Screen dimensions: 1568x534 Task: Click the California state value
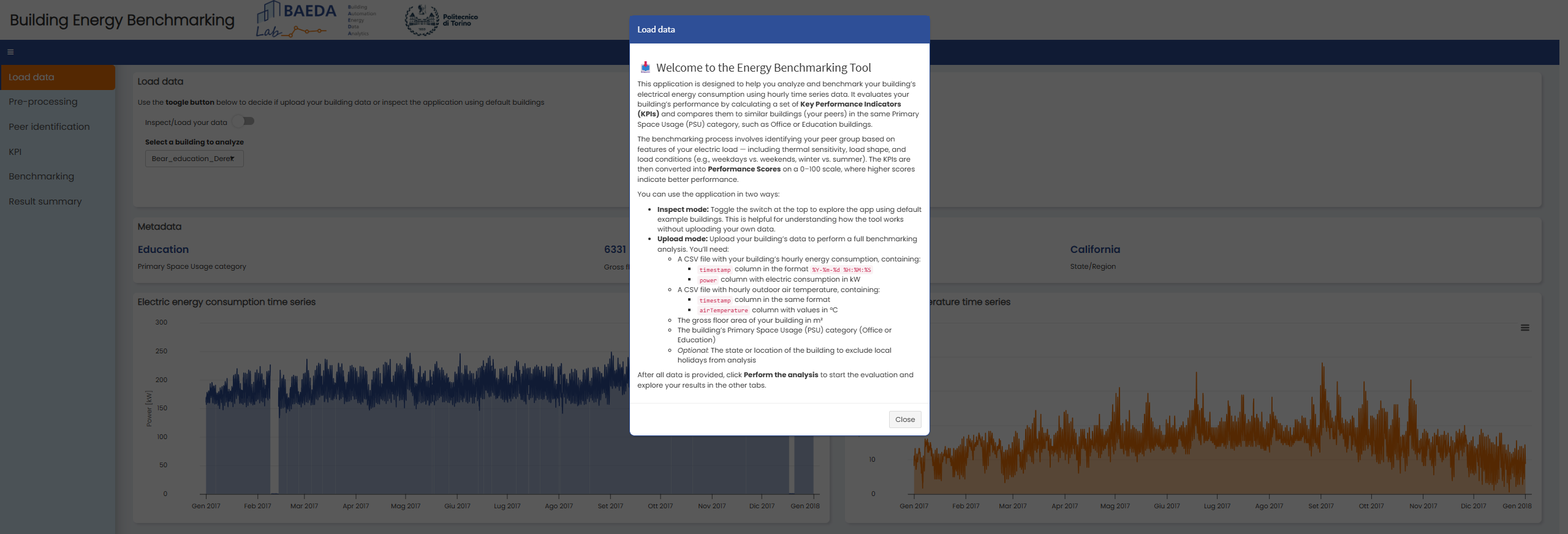coord(1094,249)
